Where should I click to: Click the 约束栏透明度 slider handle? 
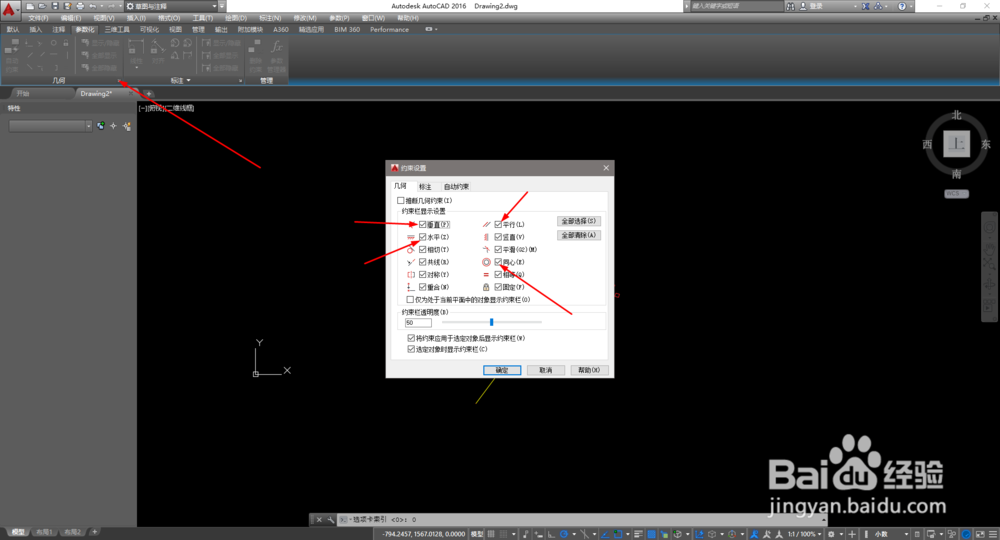click(491, 323)
